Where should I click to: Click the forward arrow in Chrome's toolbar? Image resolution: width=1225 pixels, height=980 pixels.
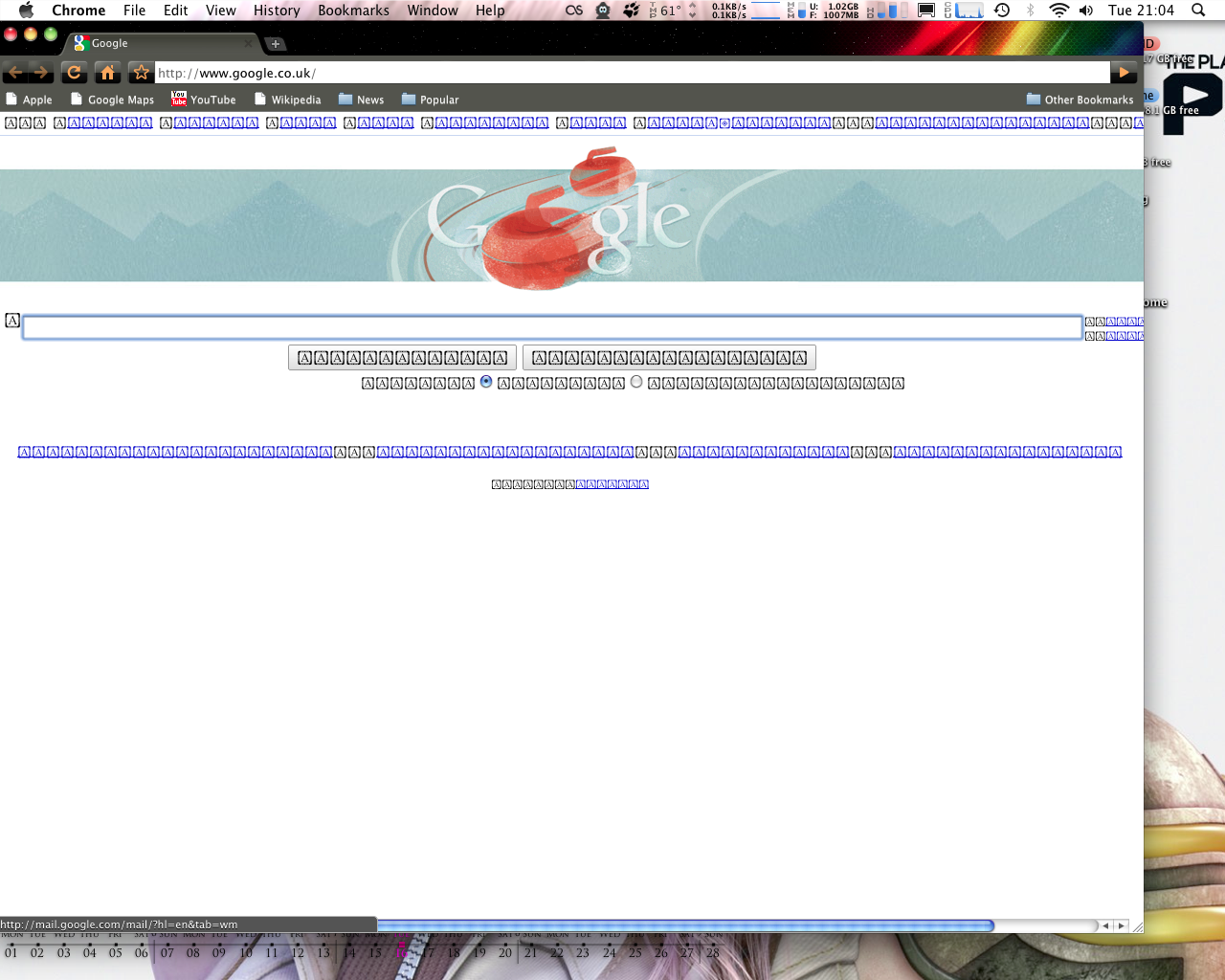coord(40,73)
